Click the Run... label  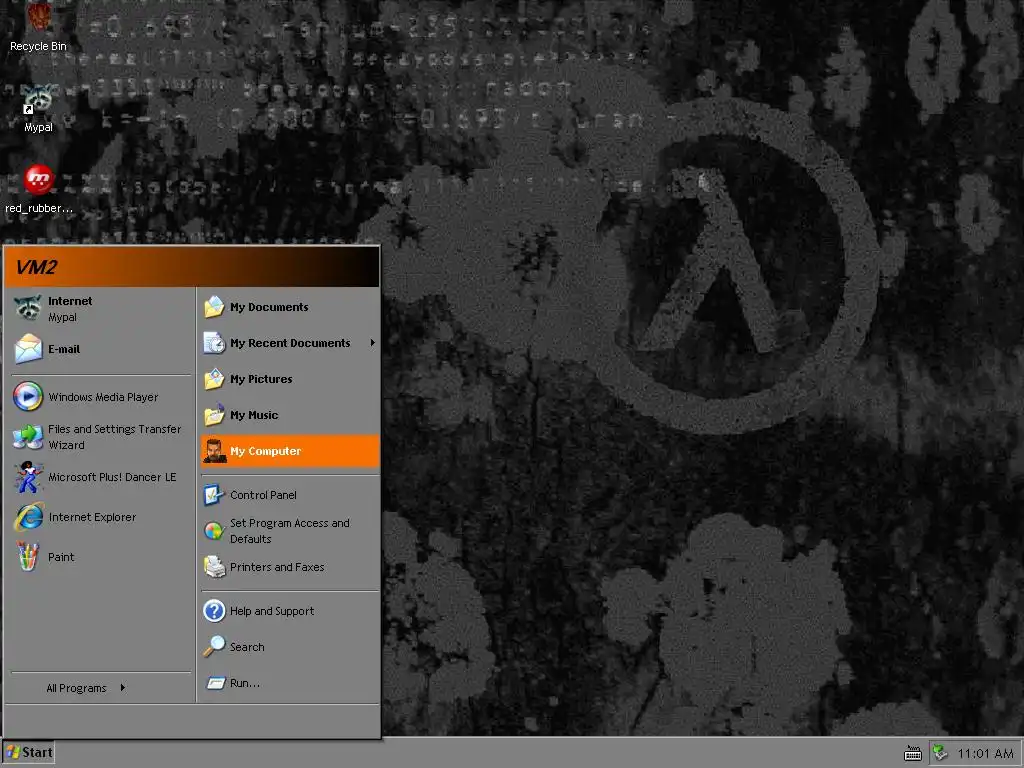point(245,683)
